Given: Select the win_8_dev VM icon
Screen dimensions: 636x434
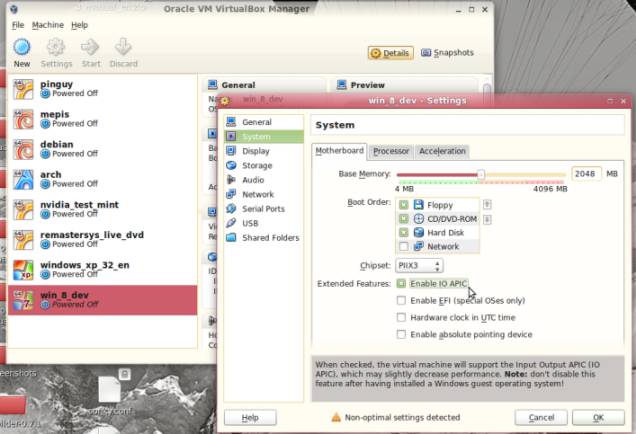Looking at the screenshot, I should [23, 300].
